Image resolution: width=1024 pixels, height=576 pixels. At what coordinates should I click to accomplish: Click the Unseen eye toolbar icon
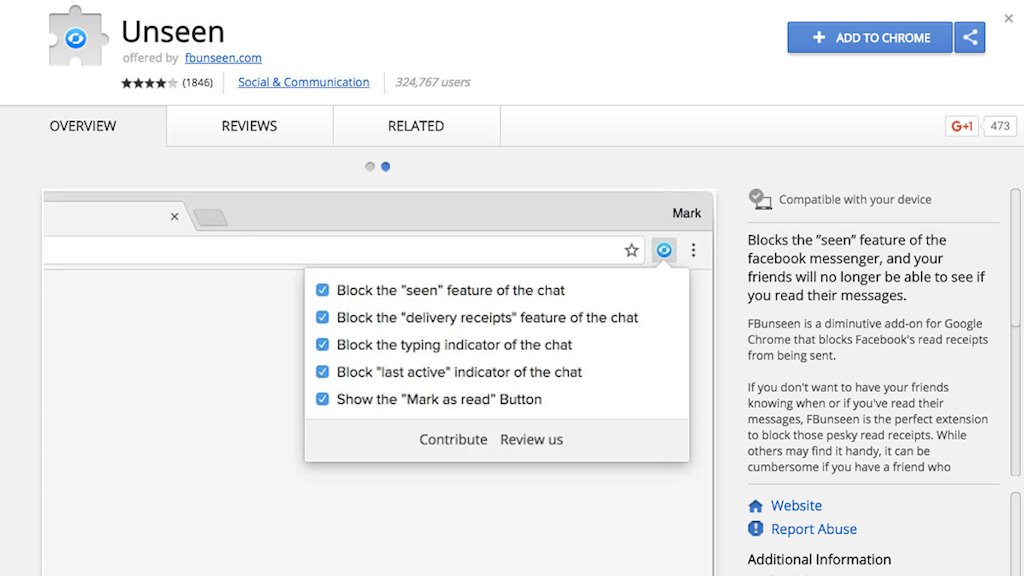[x=664, y=250]
